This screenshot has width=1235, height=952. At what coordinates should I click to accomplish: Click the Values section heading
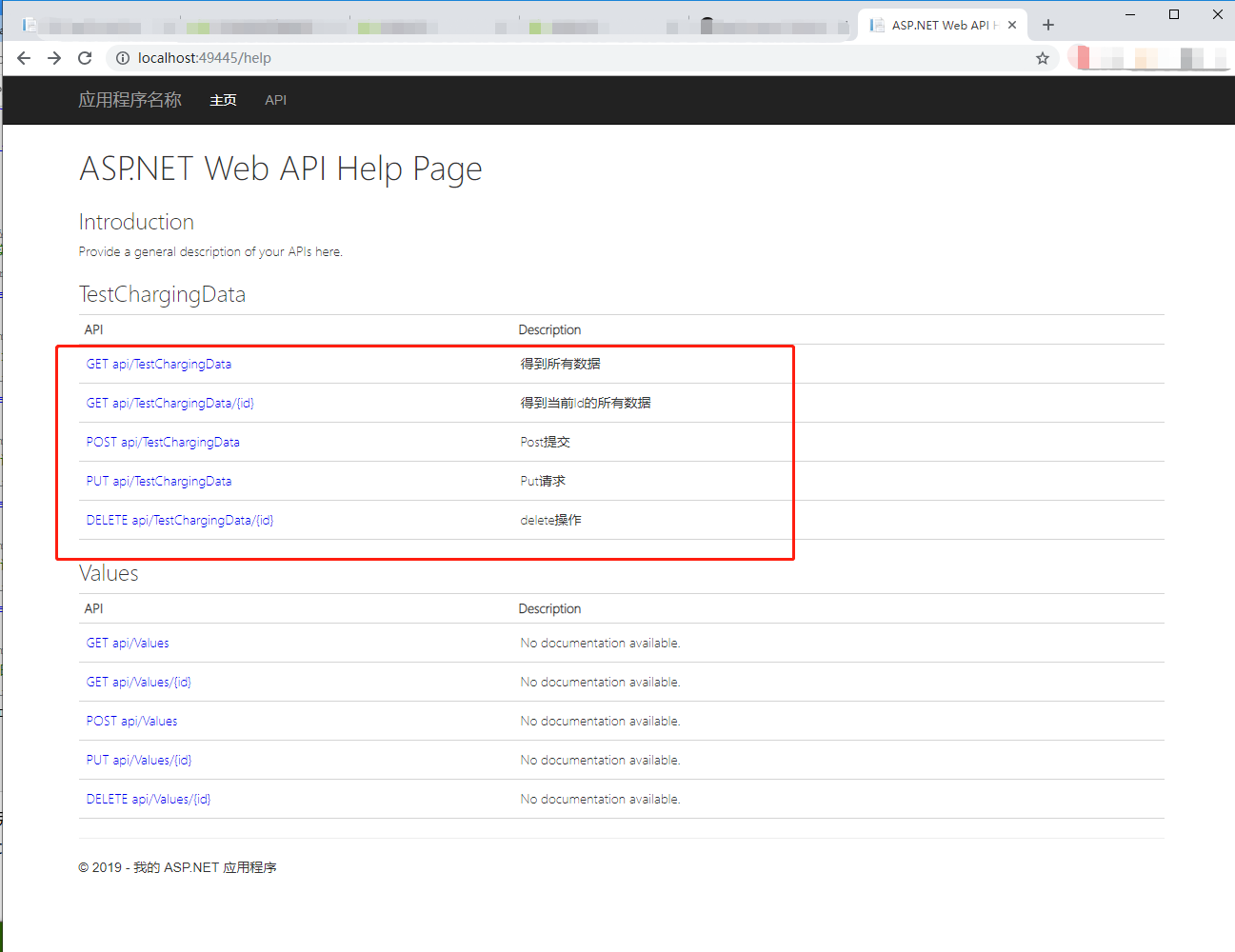(x=109, y=573)
